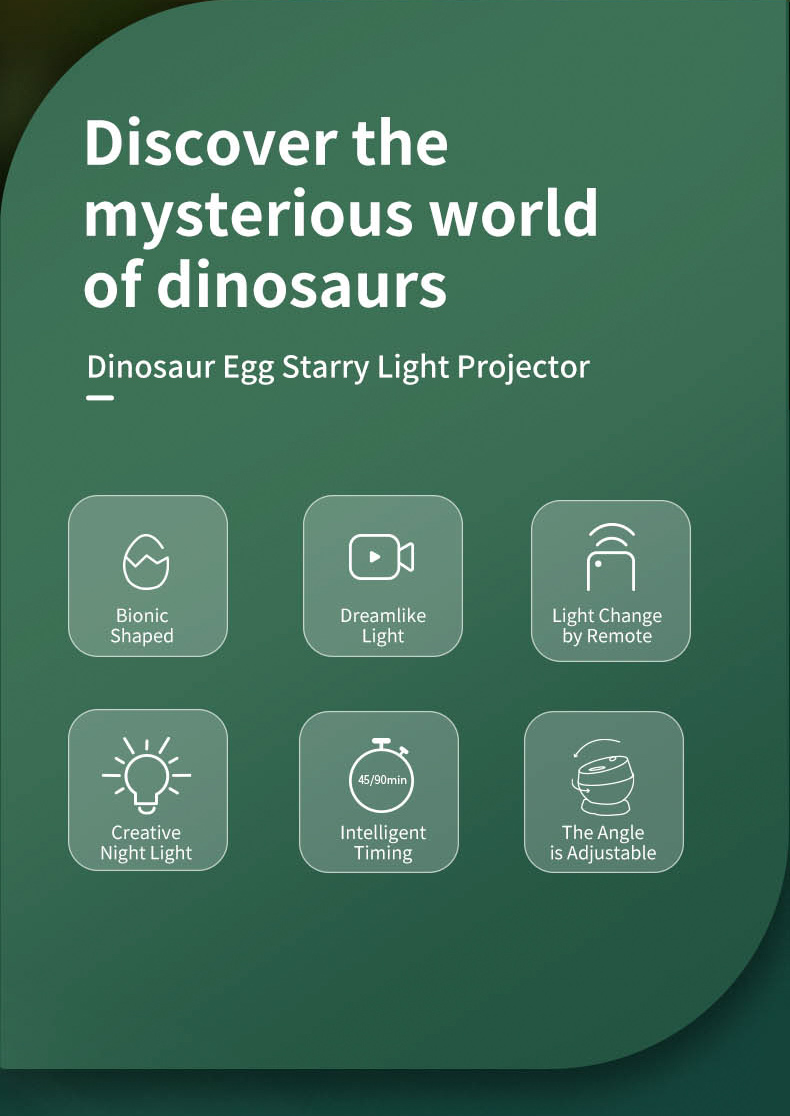Click the cracked egg icon
Screen dimensions: 790x1116
click(x=146, y=561)
